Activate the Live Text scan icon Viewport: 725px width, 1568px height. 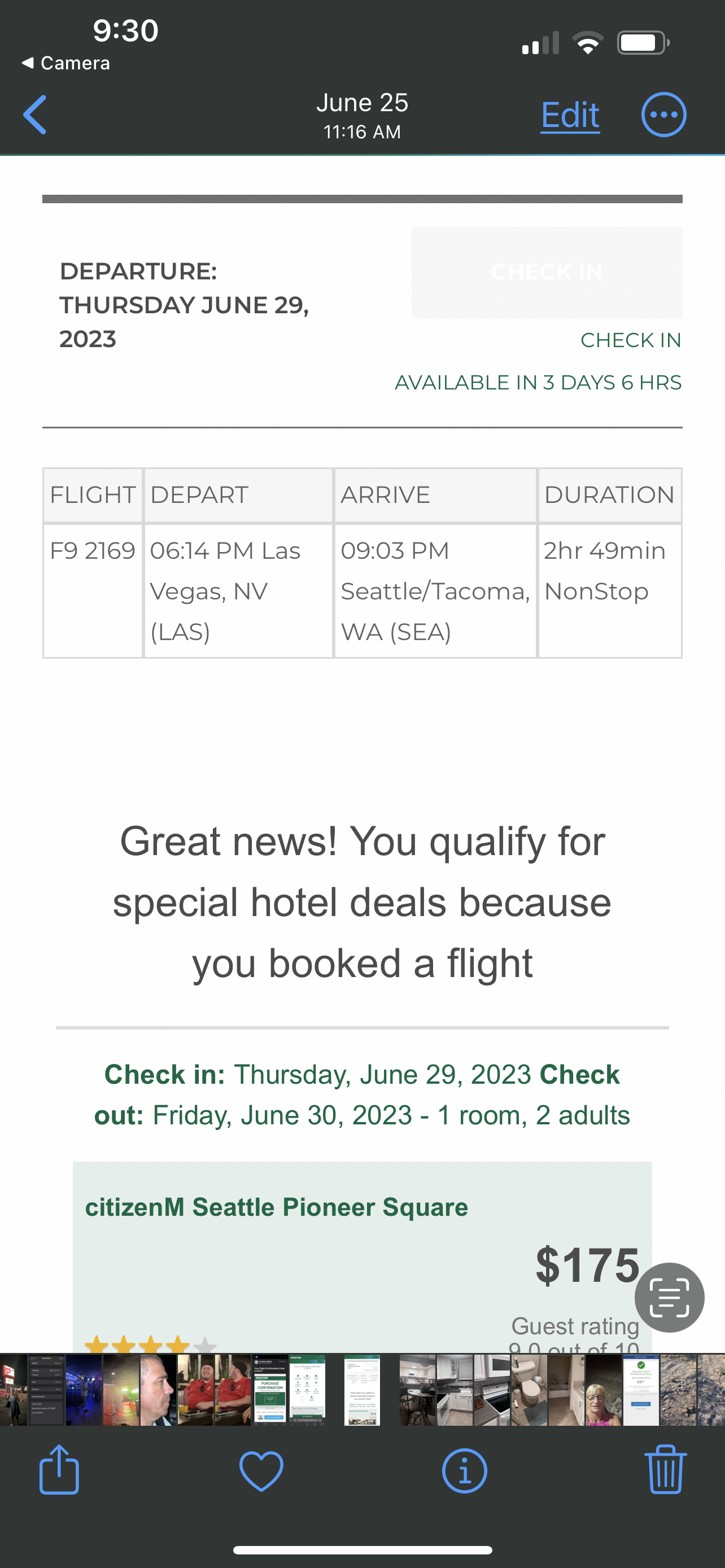[x=669, y=1297]
